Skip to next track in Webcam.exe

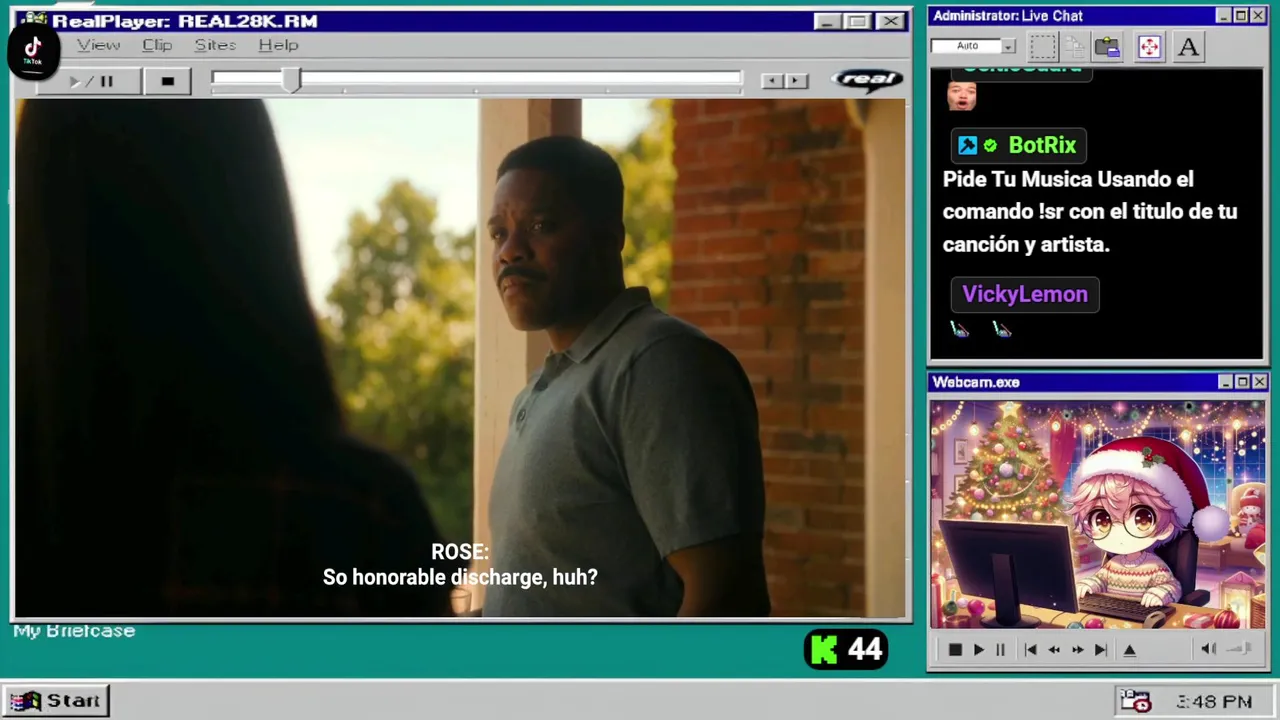point(1100,650)
